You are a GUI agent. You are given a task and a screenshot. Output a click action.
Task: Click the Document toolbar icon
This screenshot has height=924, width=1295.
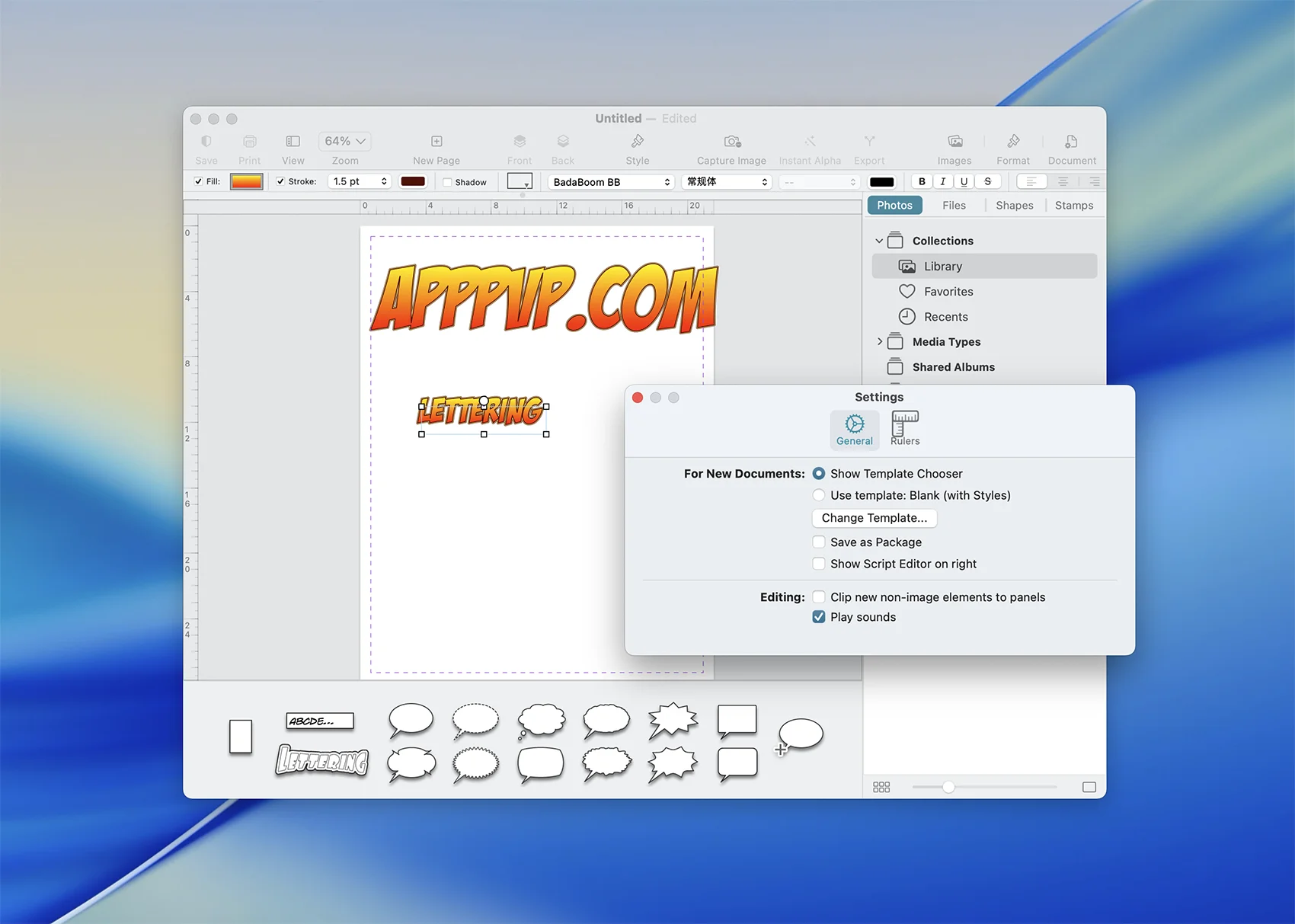(x=1071, y=142)
